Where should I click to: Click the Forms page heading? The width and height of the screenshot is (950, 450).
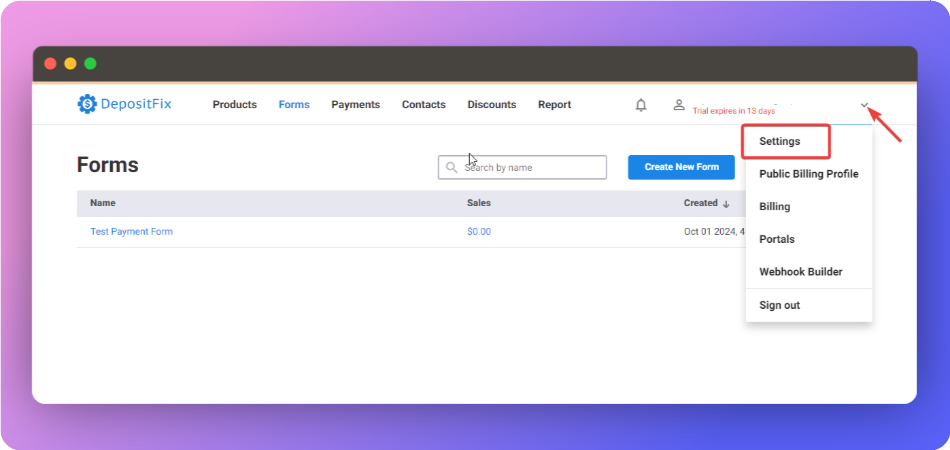[x=108, y=165]
